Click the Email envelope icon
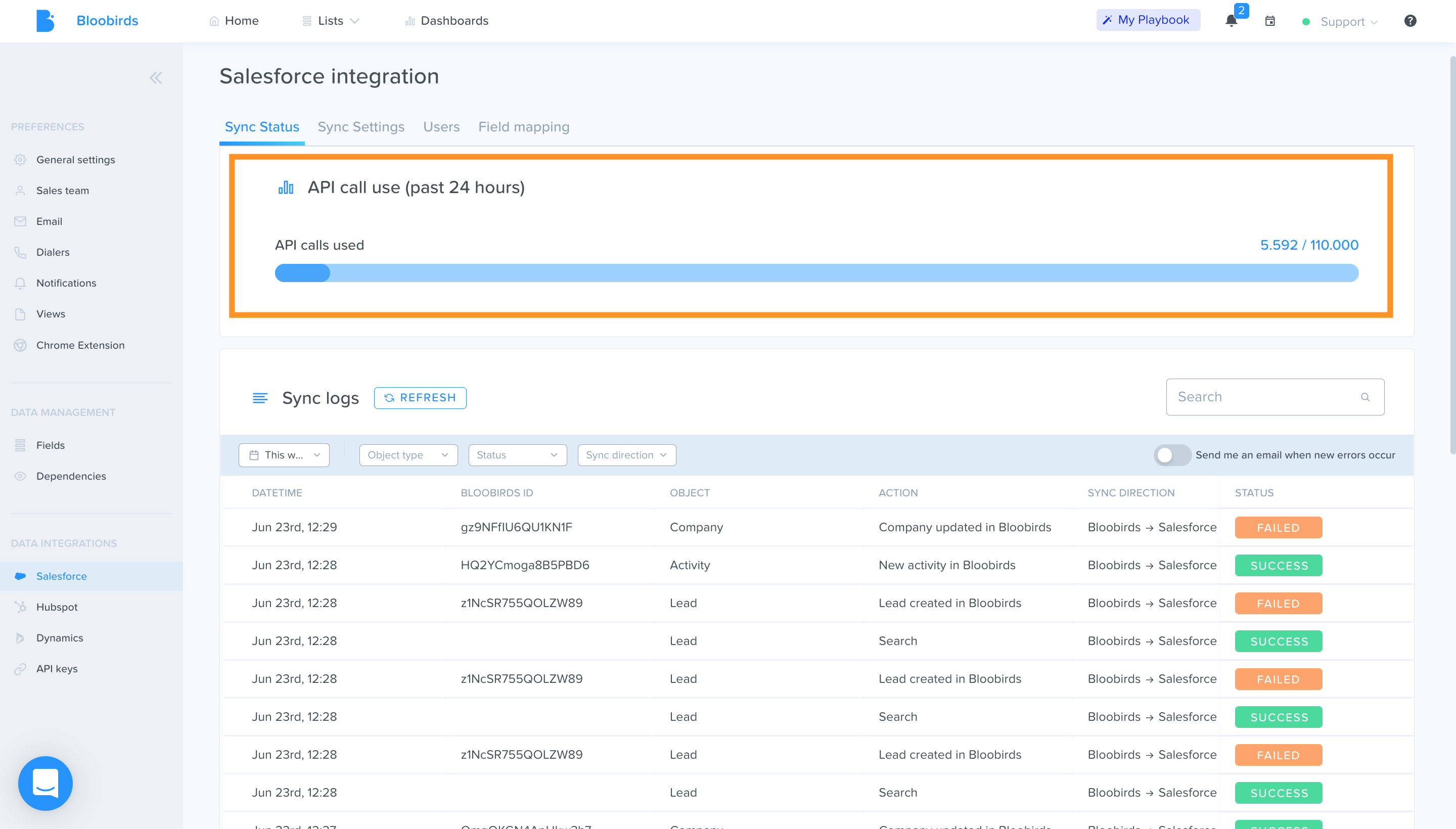Viewport: 1456px width, 829px height. click(x=21, y=221)
